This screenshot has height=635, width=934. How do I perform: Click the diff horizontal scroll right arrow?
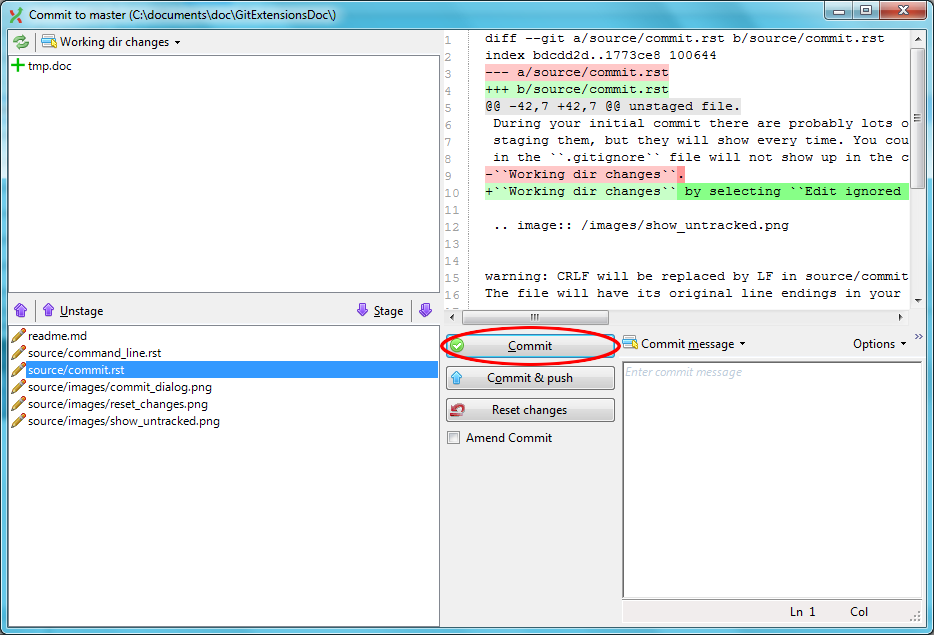tap(900, 318)
